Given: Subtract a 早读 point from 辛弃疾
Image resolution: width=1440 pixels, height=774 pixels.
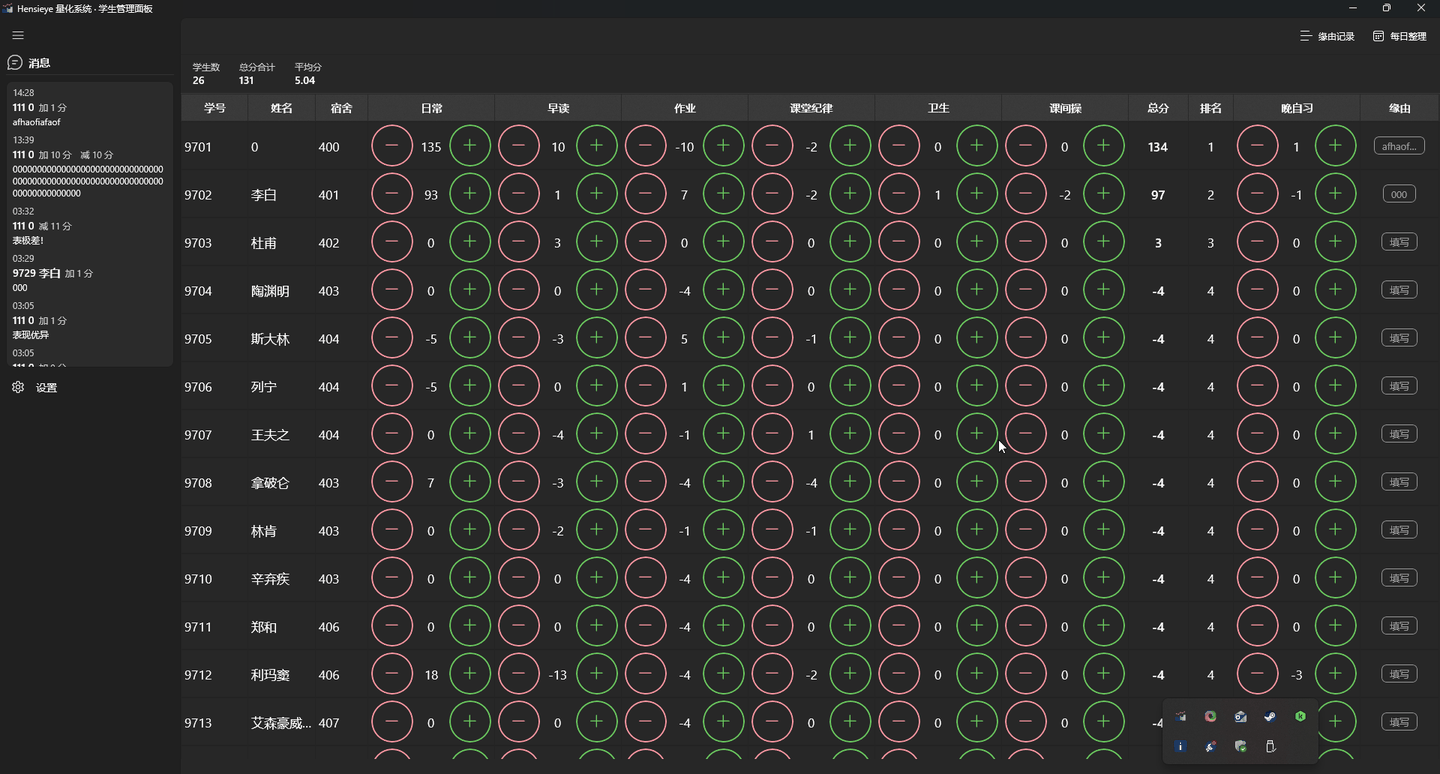Looking at the screenshot, I should pos(518,579).
